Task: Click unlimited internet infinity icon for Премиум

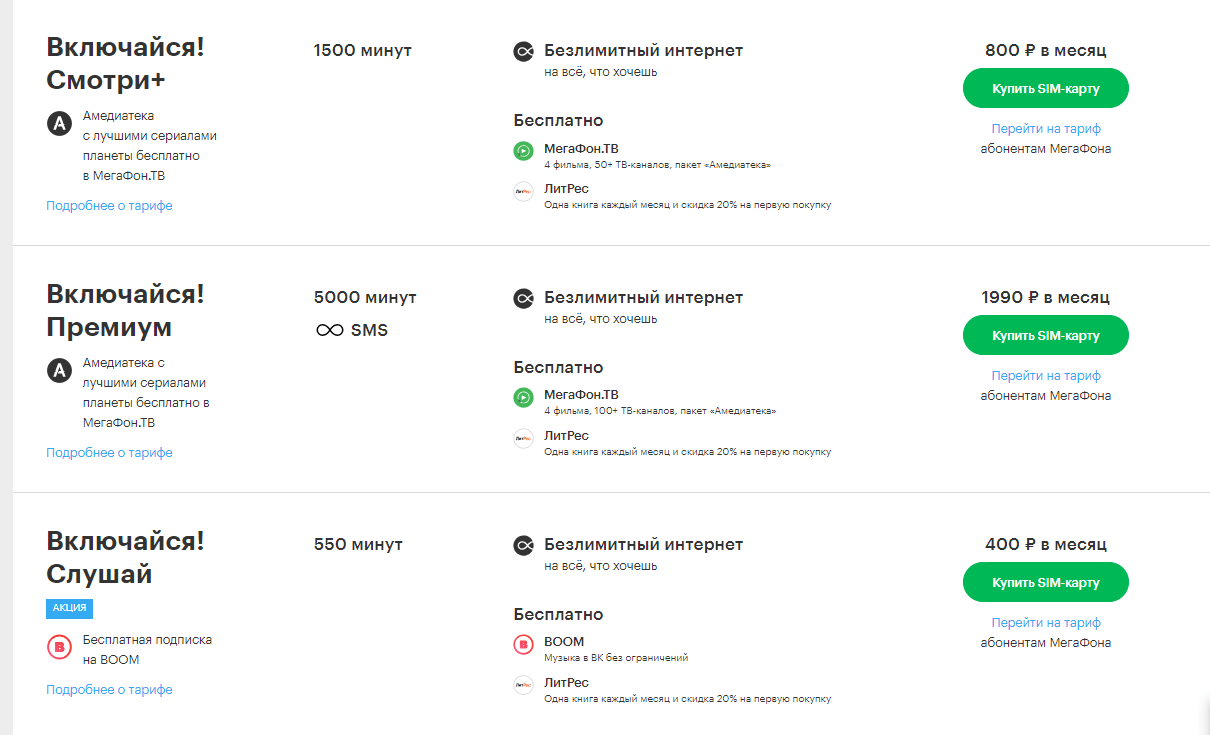Action: pyautogui.click(x=524, y=298)
